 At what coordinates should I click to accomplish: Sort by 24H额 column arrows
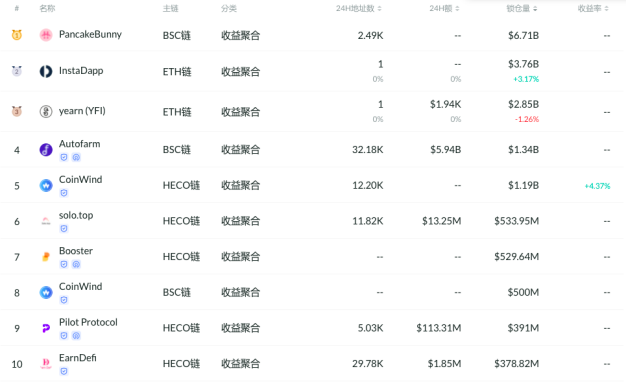pyautogui.click(x=457, y=8)
